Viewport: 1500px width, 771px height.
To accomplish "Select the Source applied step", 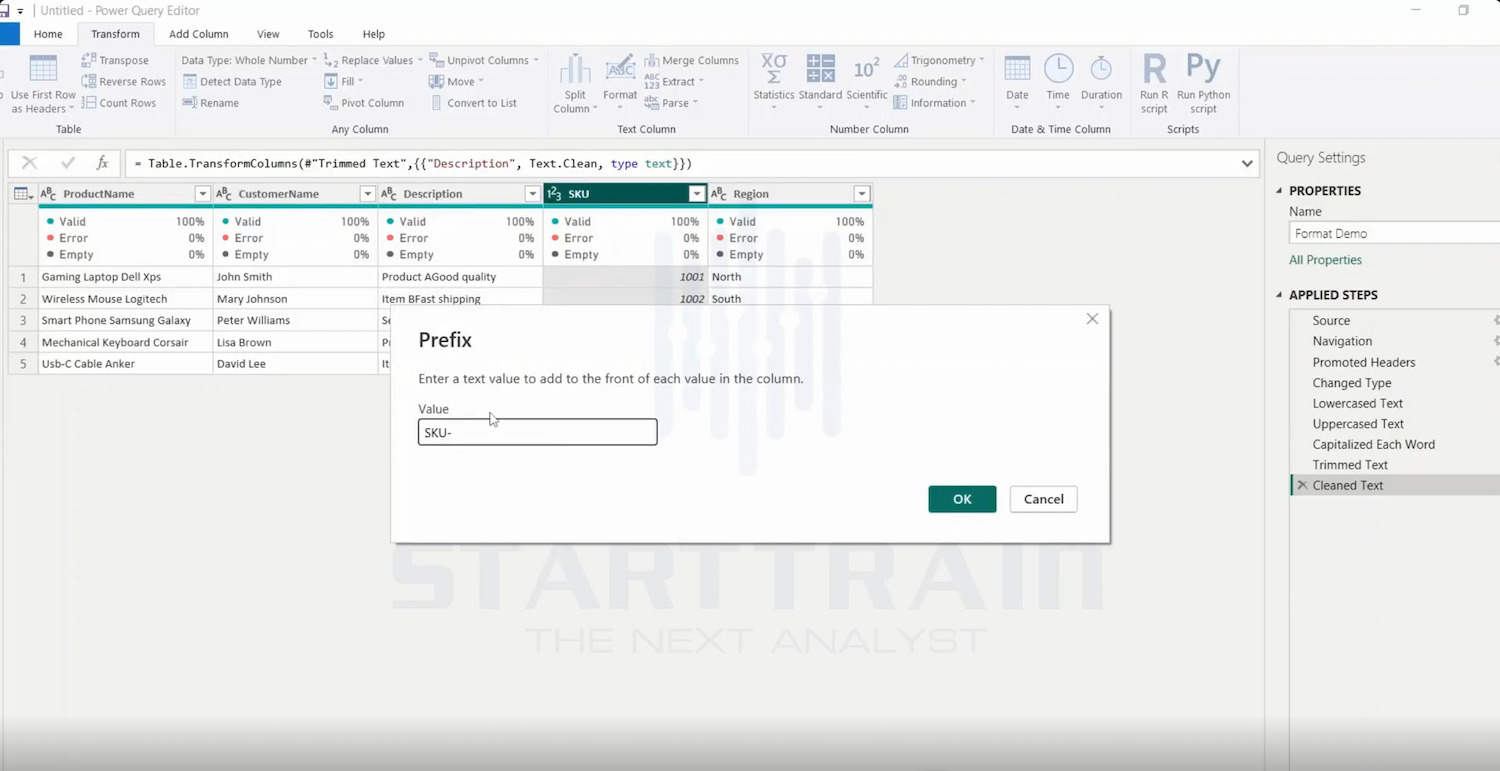I will (1331, 321).
